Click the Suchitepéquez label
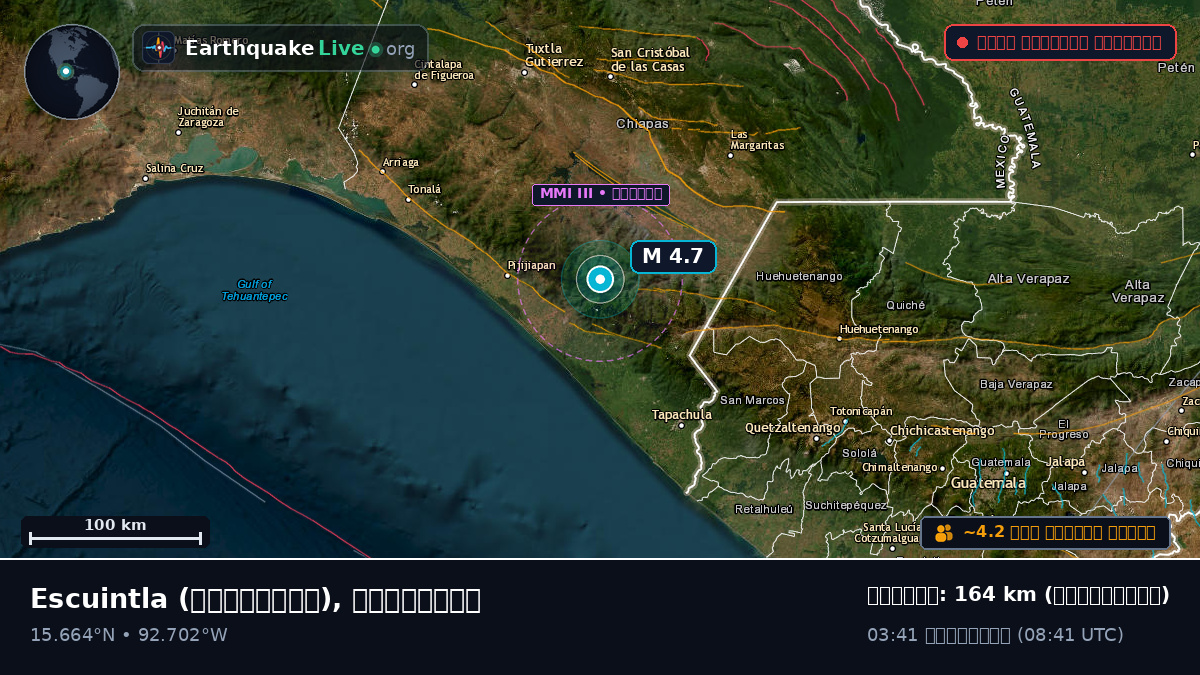Screen dimensions: 1200x675 point(846,505)
